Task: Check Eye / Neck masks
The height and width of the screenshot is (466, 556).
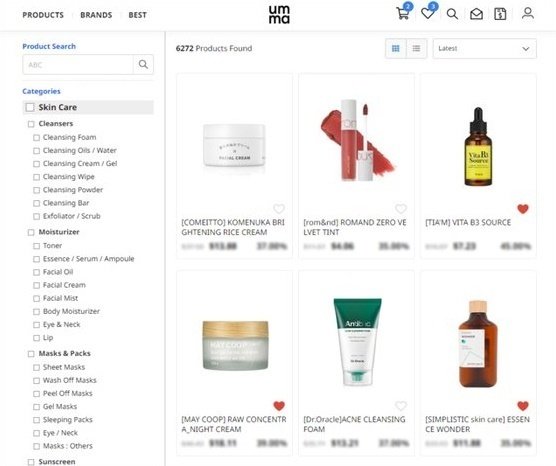Action: (x=36, y=433)
